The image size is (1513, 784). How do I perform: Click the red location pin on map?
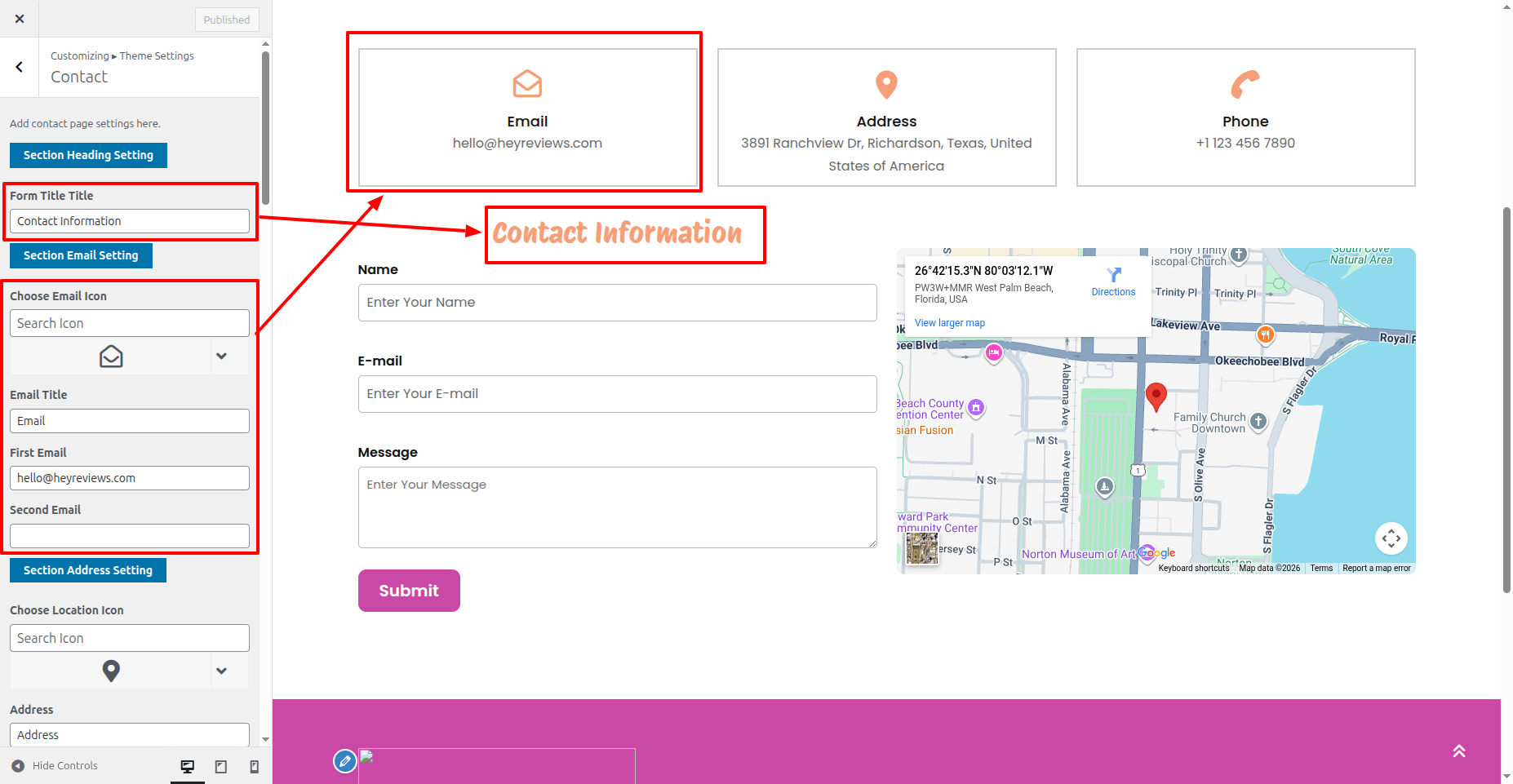[1156, 396]
